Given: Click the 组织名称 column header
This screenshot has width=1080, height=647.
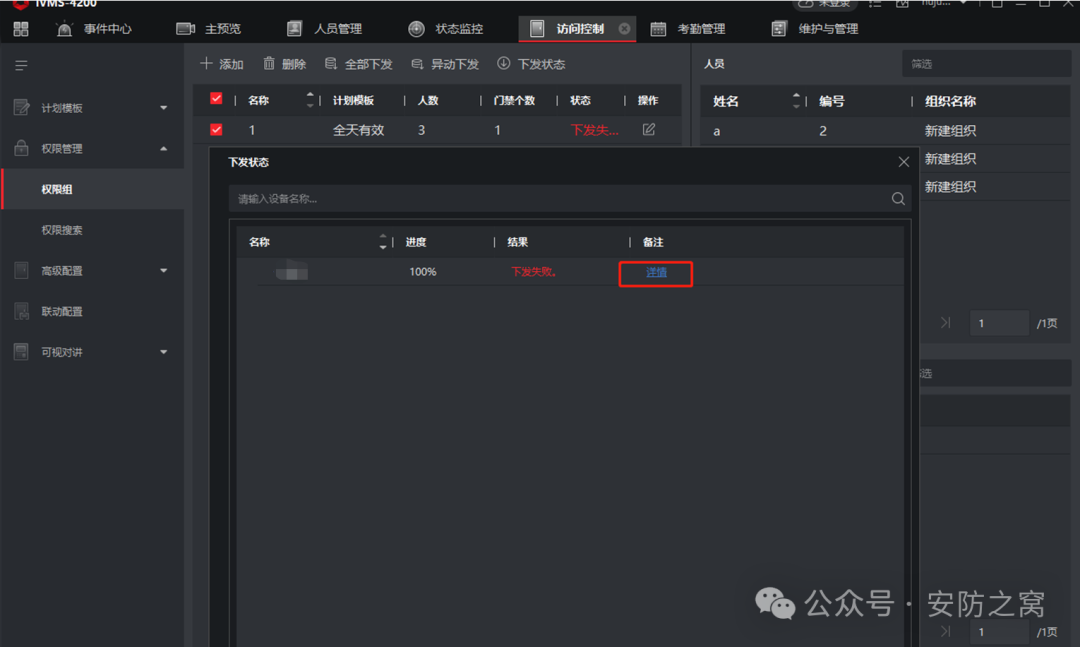Looking at the screenshot, I should pyautogui.click(x=950, y=101).
